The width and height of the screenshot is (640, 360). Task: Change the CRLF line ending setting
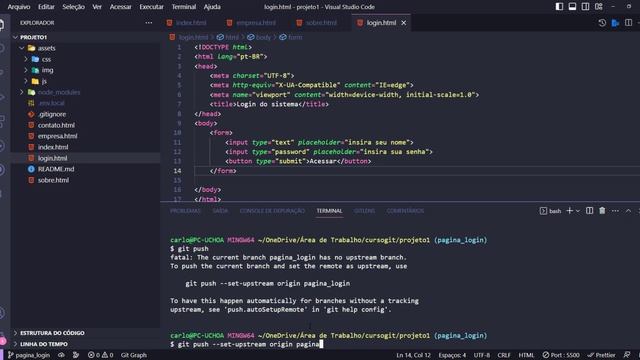point(504,355)
